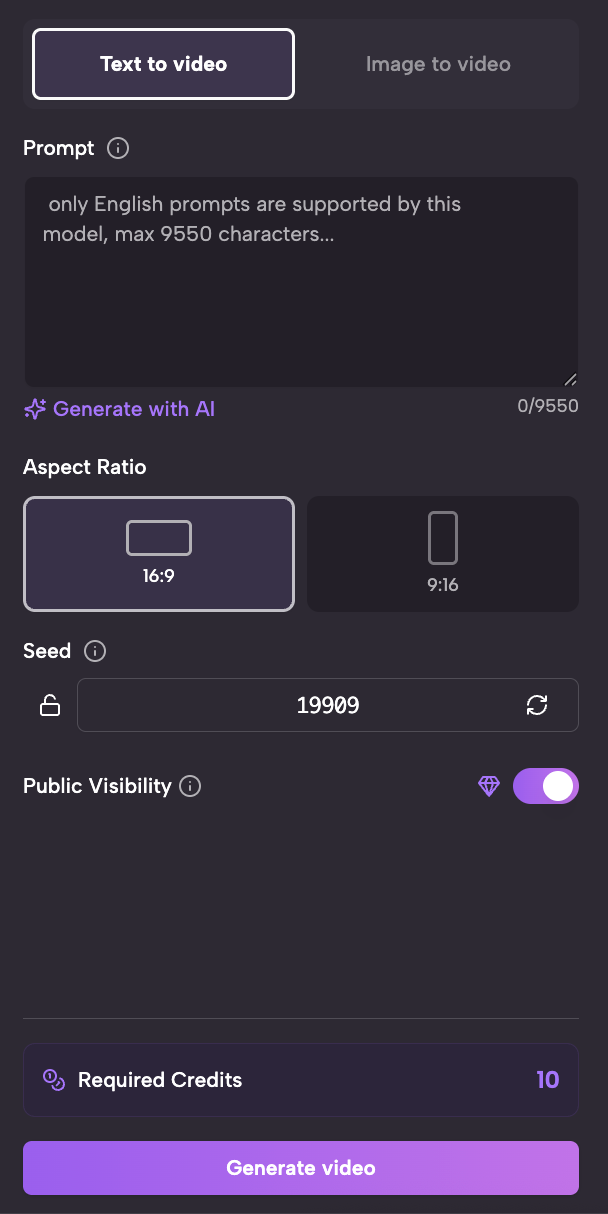608x1214 pixels.
Task: Click the seed number field showing 19909
Action: pos(328,706)
